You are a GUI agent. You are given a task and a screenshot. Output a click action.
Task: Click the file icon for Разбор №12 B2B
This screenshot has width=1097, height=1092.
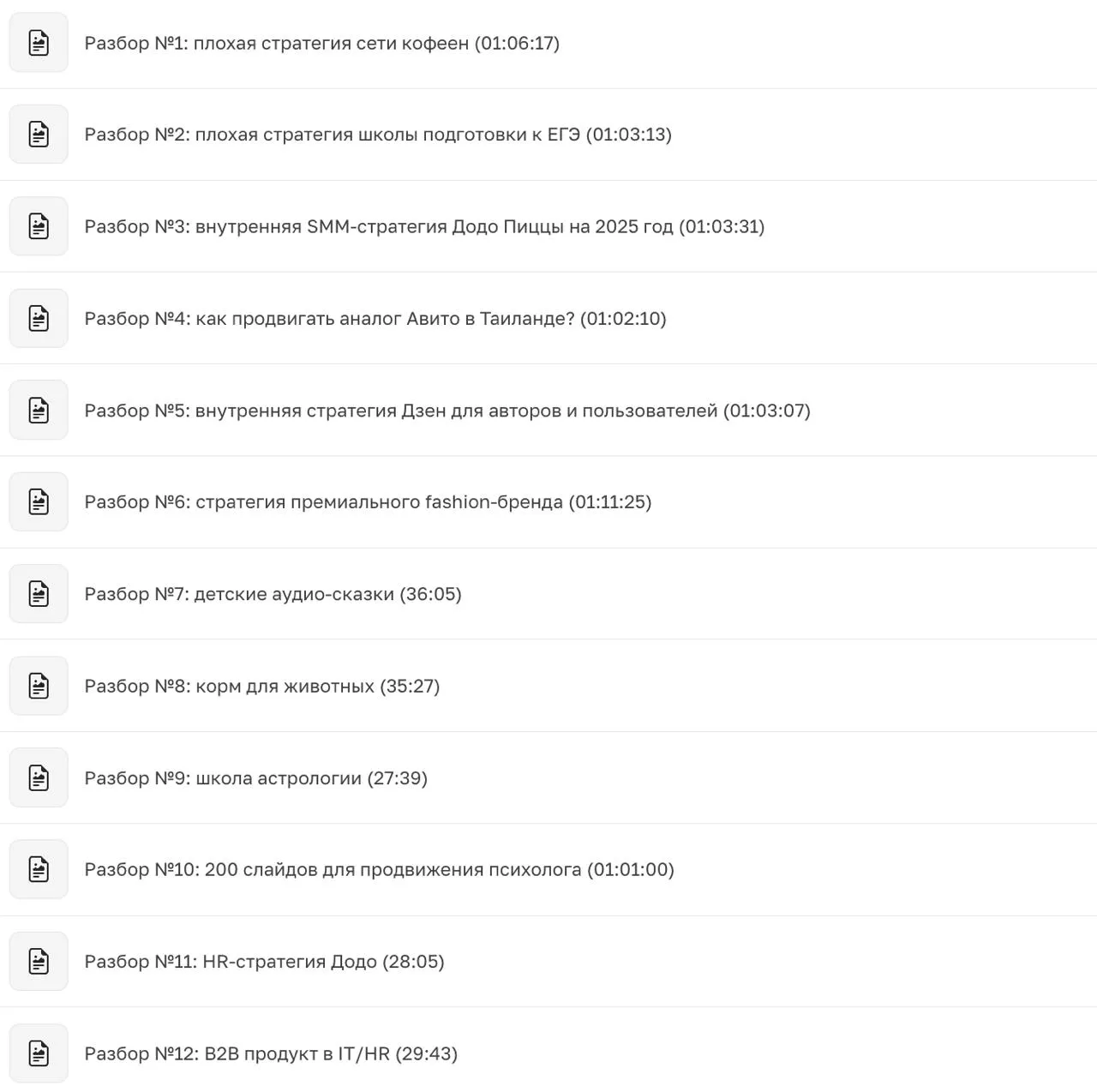click(x=39, y=1053)
